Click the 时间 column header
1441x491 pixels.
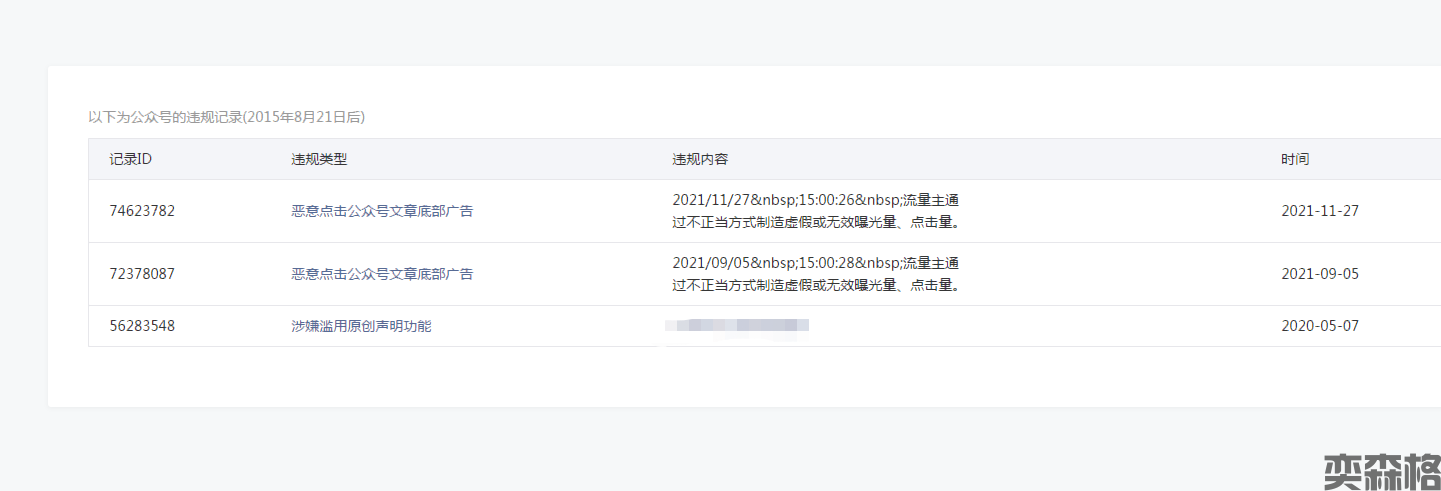pyautogui.click(x=1295, y=159)
